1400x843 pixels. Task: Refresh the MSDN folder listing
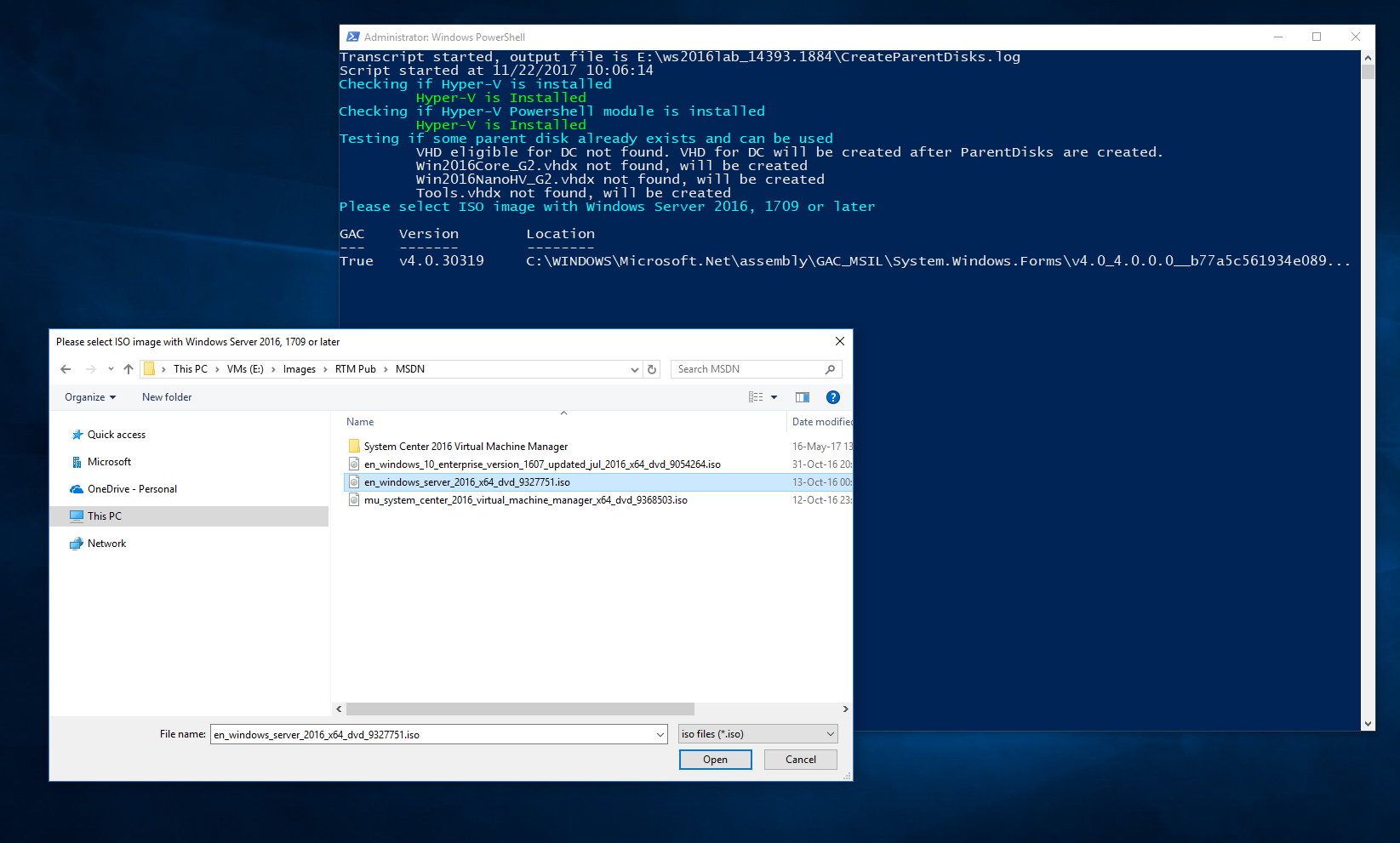pyautogui.click(x=652, y=369)
